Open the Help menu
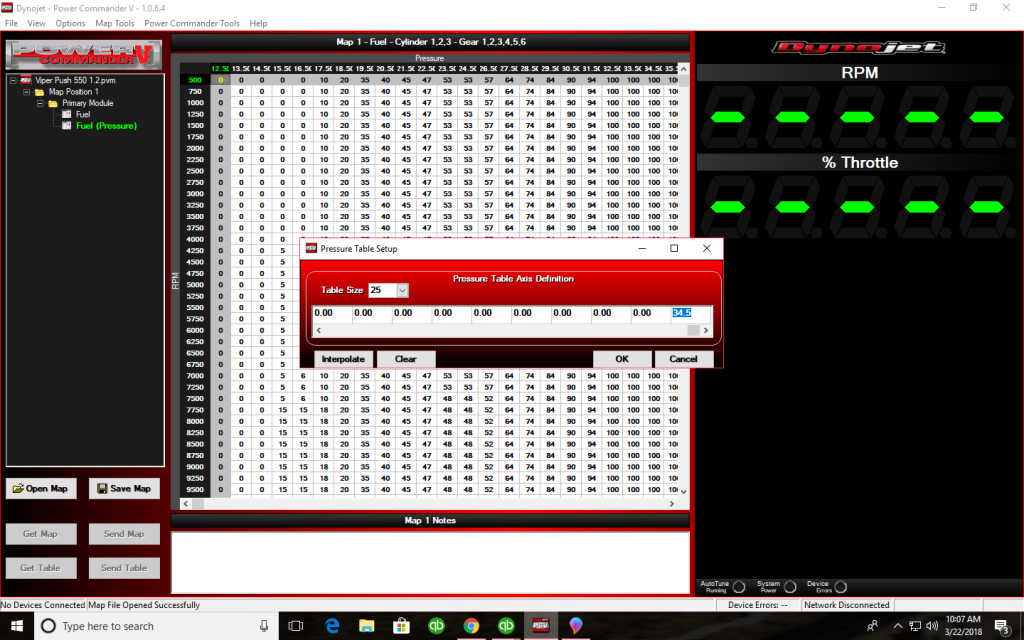Viewport: 1024px width, 640px height. pos(258,23)
